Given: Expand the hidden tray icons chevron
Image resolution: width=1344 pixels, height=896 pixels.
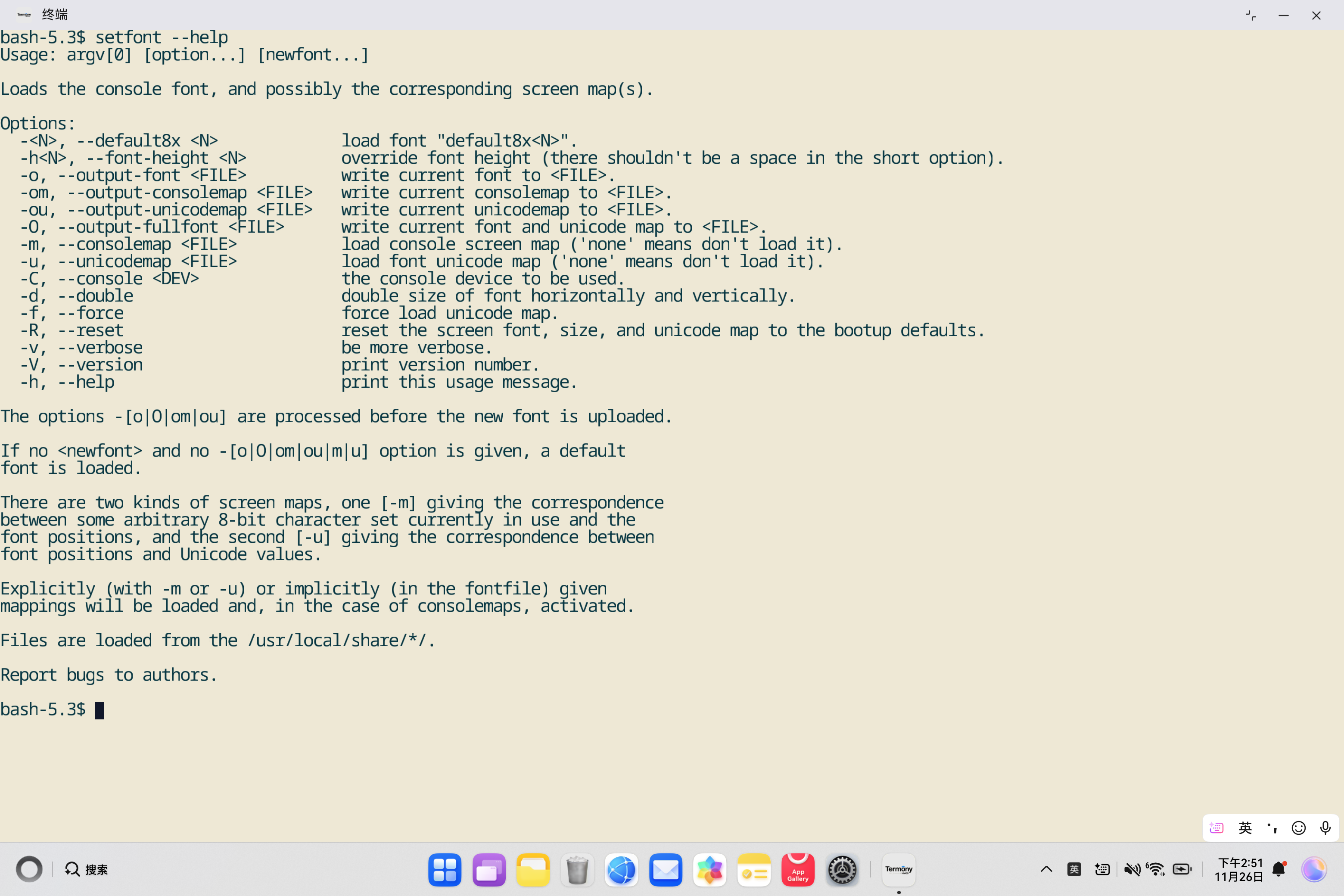Looking at the screenshot, I should (1046, 869).
